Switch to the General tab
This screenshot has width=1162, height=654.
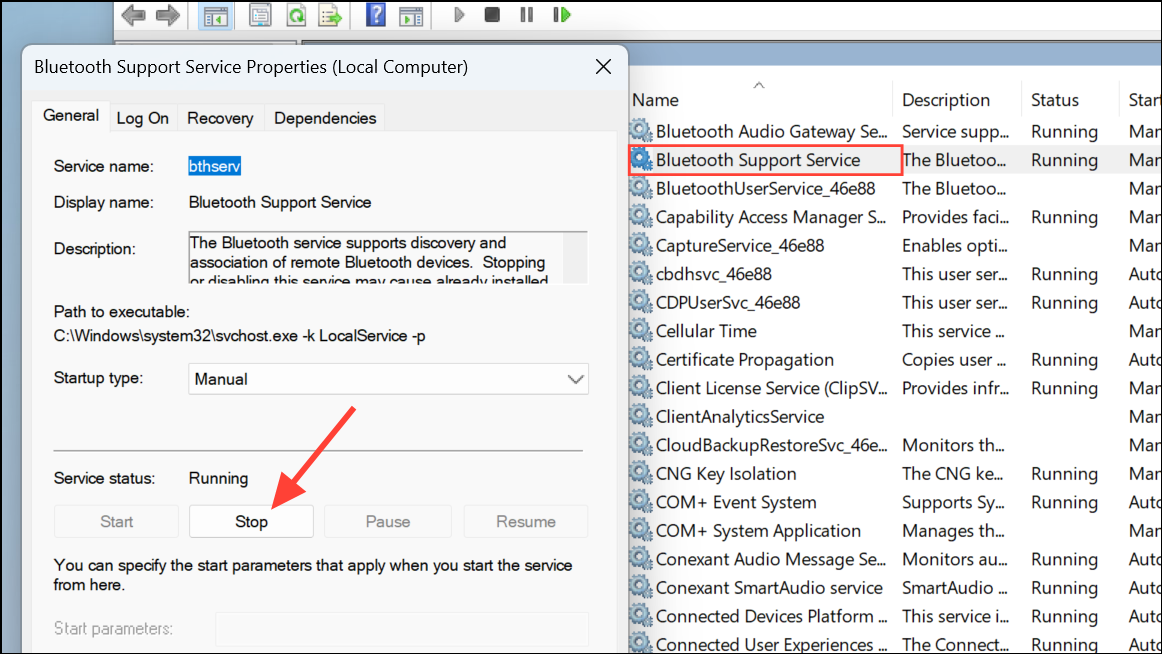coord(70,116)
